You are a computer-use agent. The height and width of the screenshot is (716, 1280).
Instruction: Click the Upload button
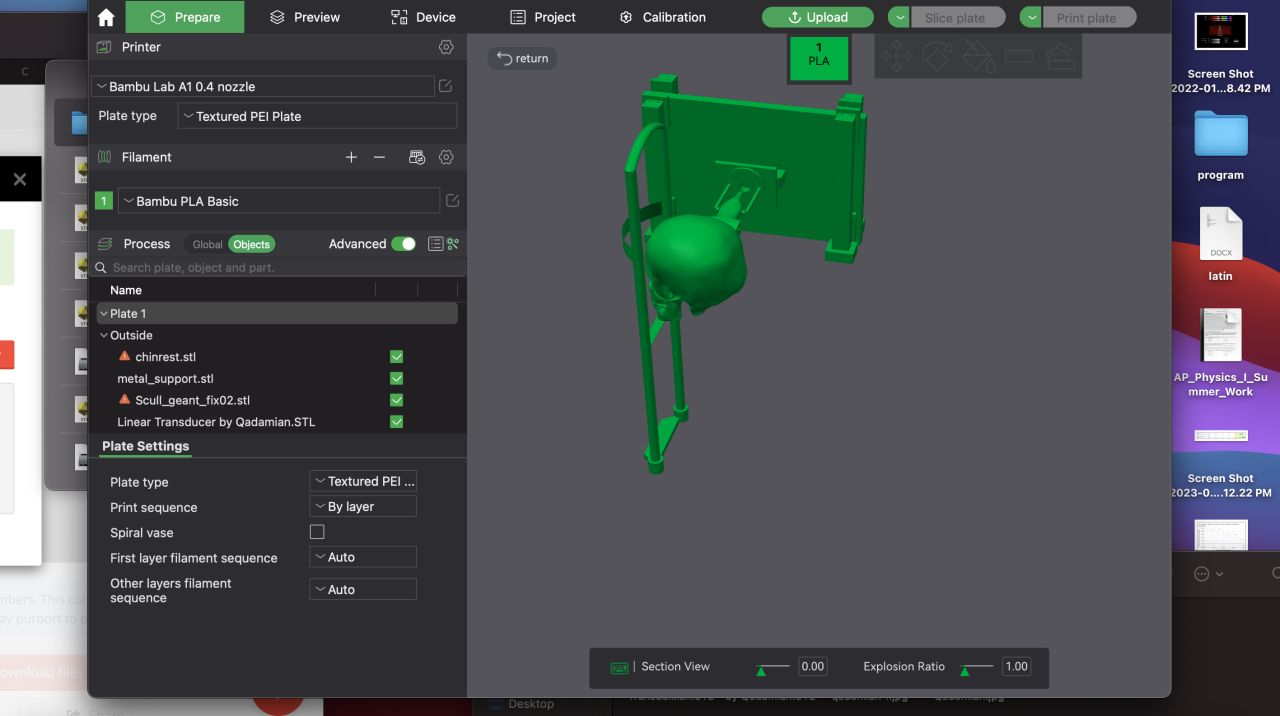(x=817, y=17)
